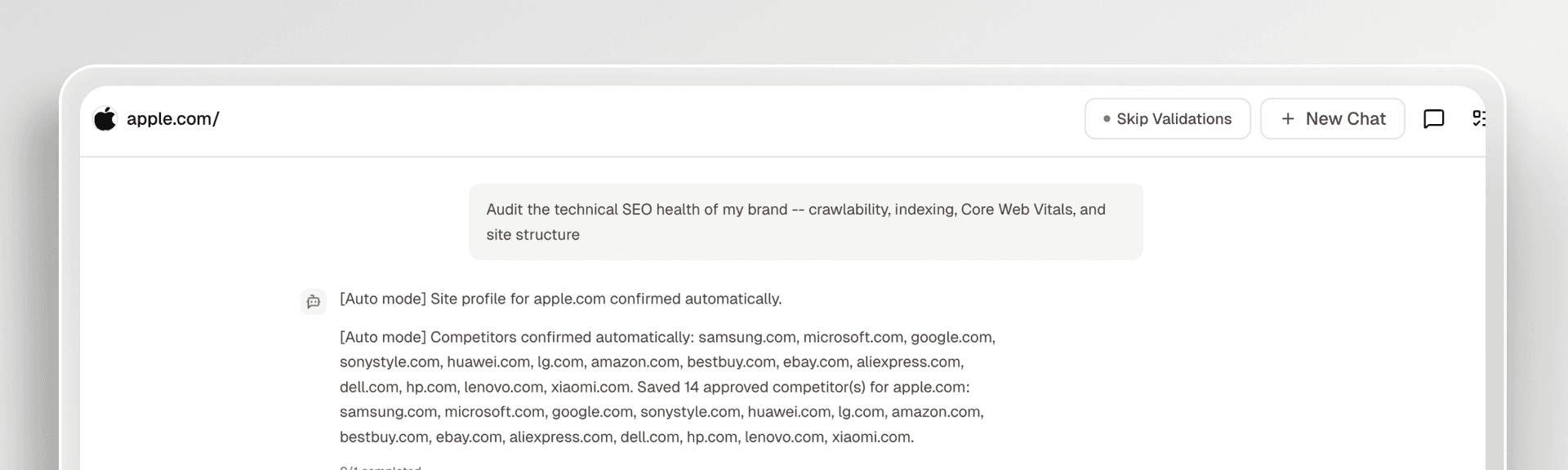Click the 0/1 completed progress indicator
This screenshot has height=470, width=1568.
[380, 467]
